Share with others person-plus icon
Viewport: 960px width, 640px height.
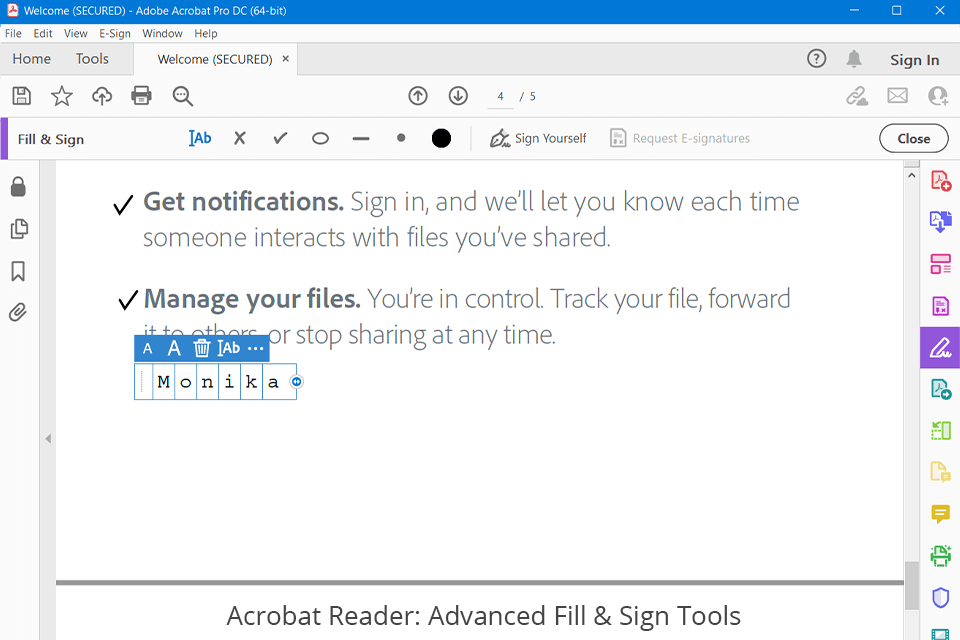point(938,96)
